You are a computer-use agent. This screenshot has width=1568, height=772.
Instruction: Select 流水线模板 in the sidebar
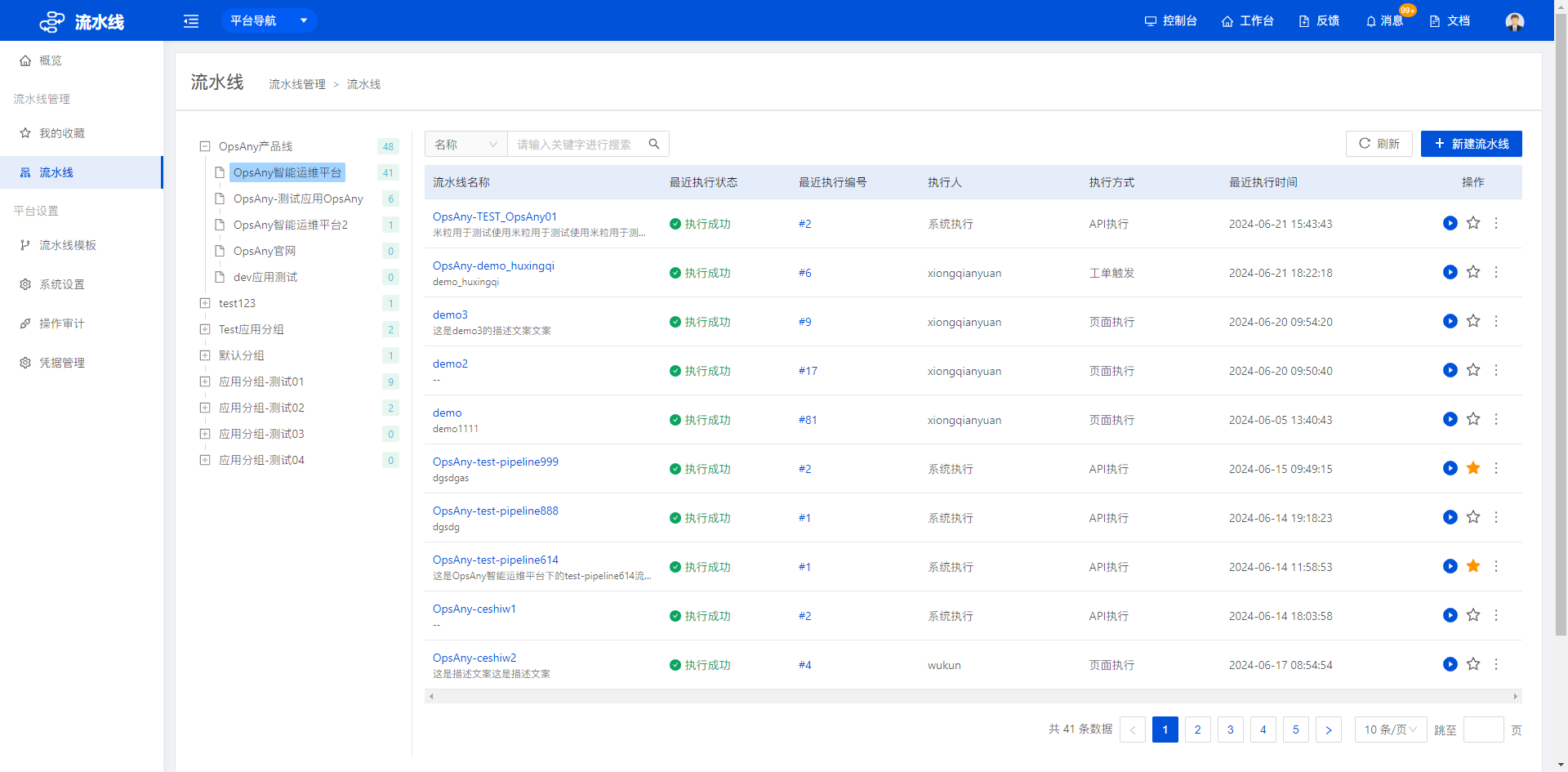coord(82,245)
